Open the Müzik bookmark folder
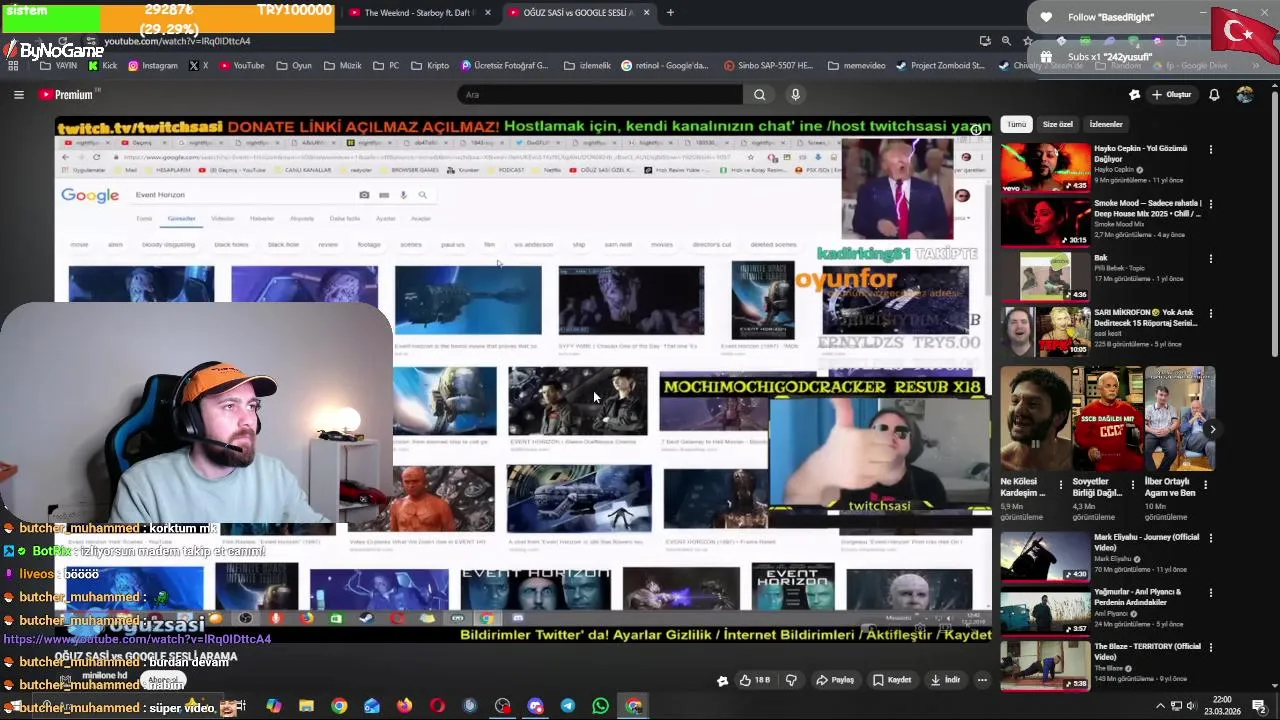 [343, 66]
